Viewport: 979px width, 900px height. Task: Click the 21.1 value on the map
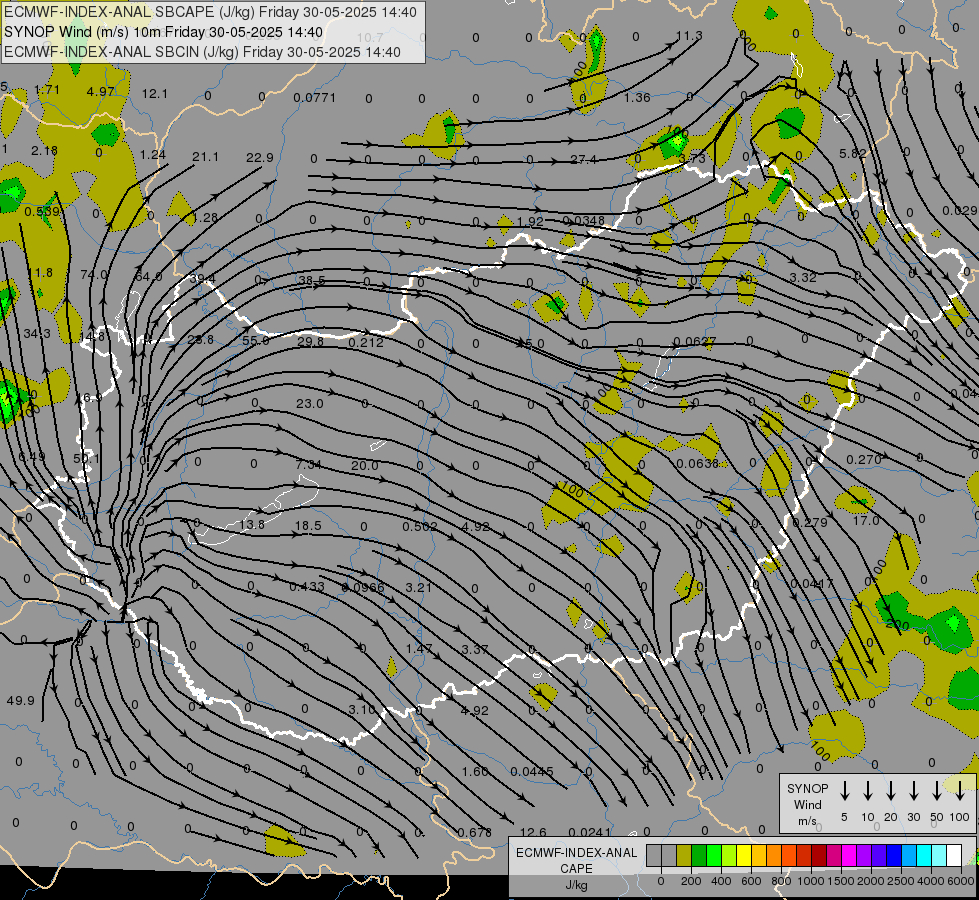205,156
